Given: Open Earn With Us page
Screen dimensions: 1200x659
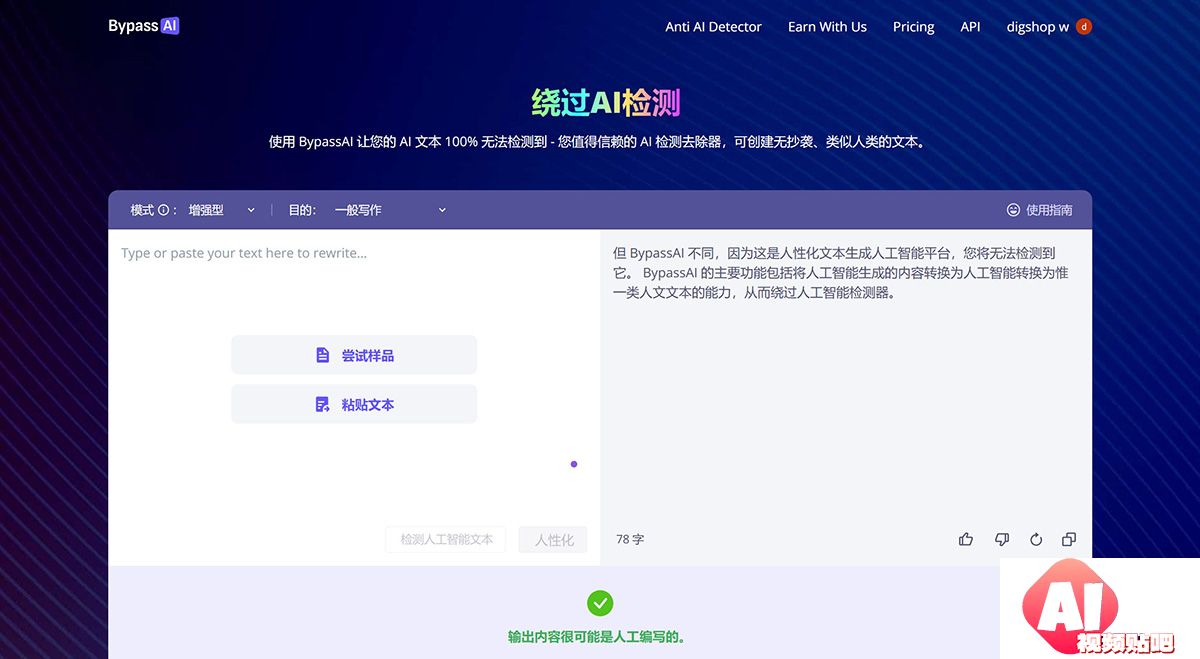Looking at the screenshot, I should pos(827,27).
